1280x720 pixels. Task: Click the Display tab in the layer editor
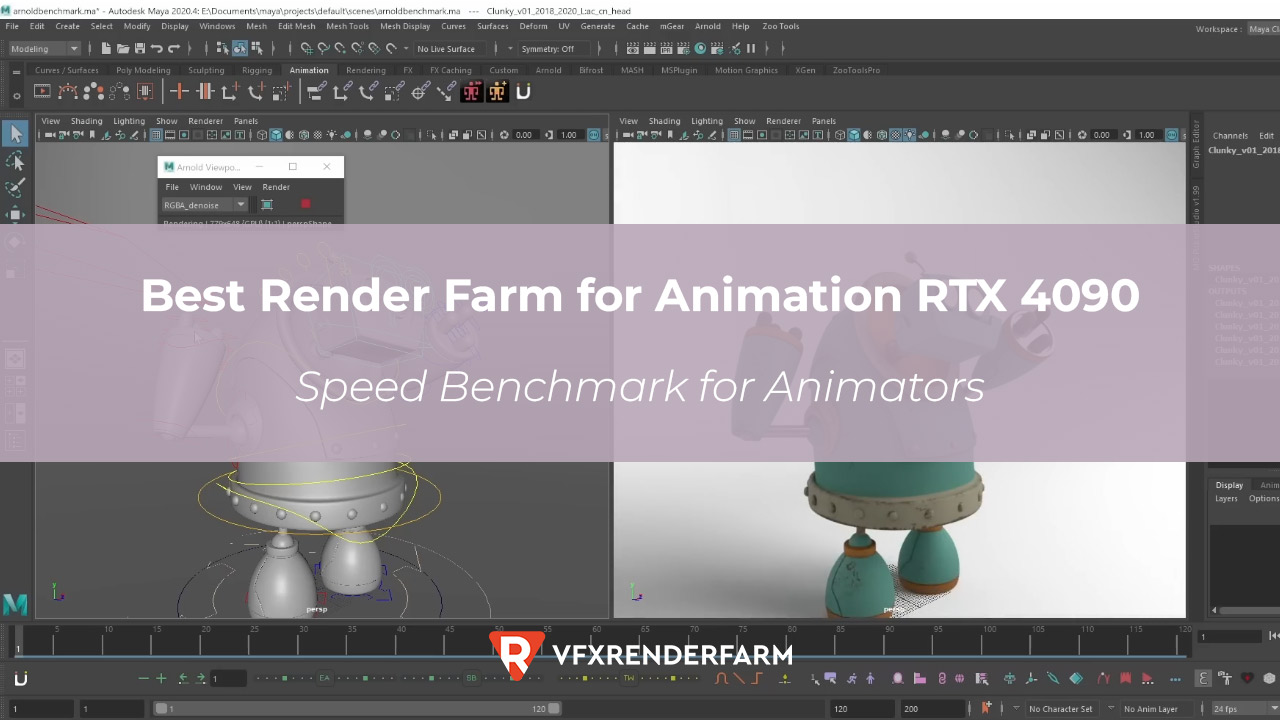pyautogui.click(x=1229, y=485)
